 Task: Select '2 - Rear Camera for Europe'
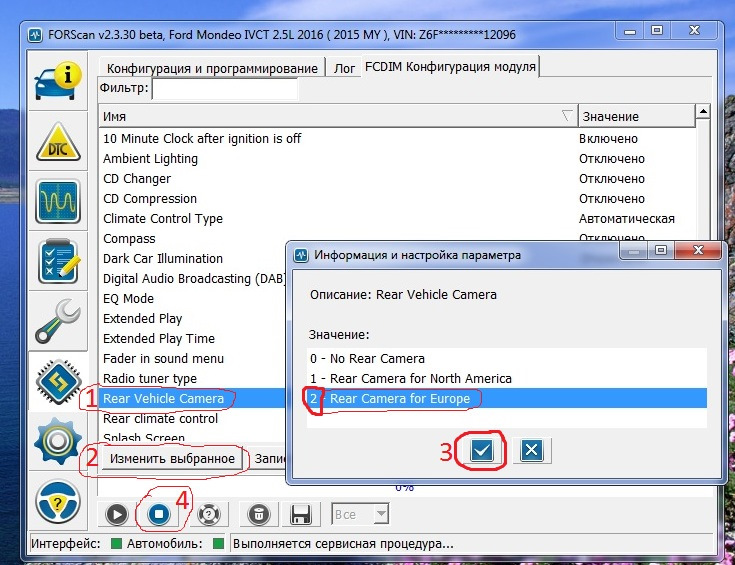(507, 399)
